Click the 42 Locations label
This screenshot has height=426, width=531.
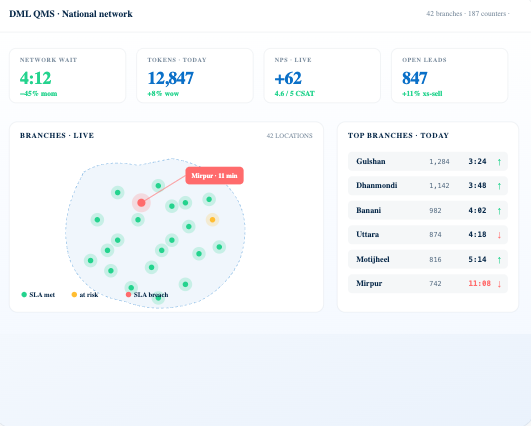(290, 136)
